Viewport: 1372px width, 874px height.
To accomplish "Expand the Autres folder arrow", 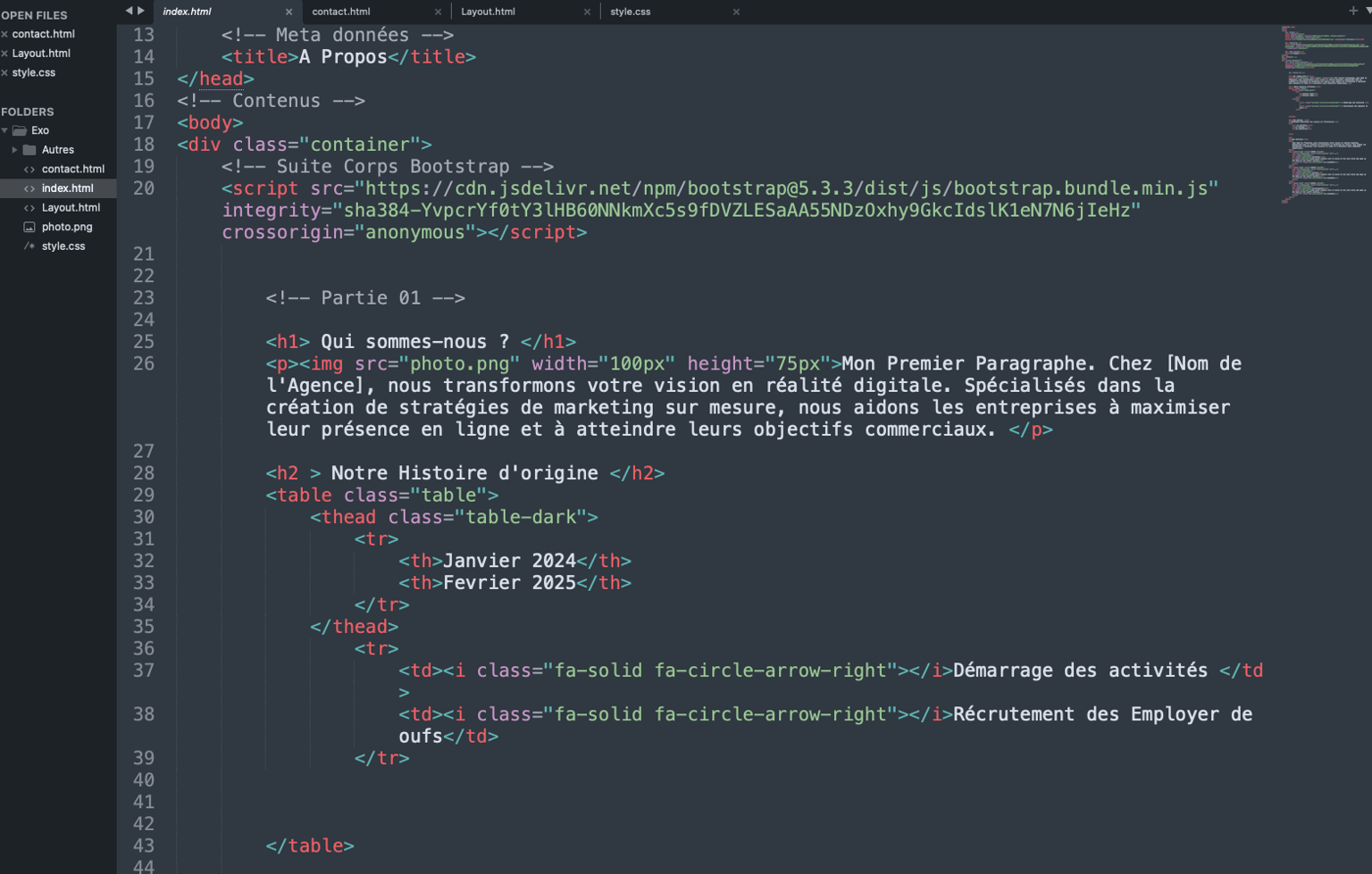I will tap(14, 150).
